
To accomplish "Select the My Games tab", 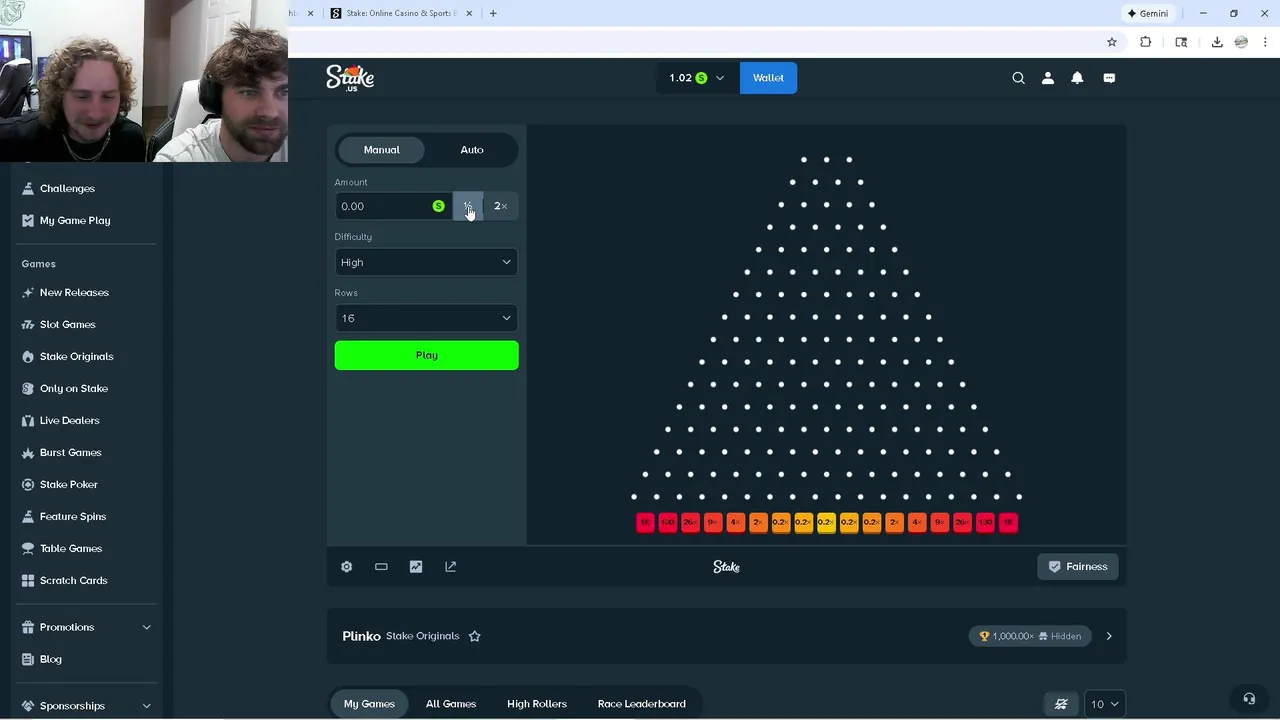I will point(369,704).
